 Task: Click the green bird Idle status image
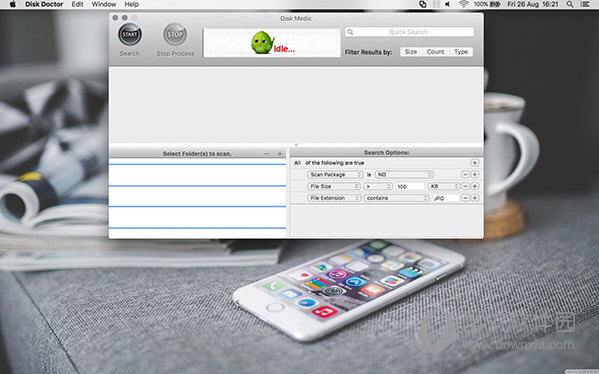click(x=272, y=42)
